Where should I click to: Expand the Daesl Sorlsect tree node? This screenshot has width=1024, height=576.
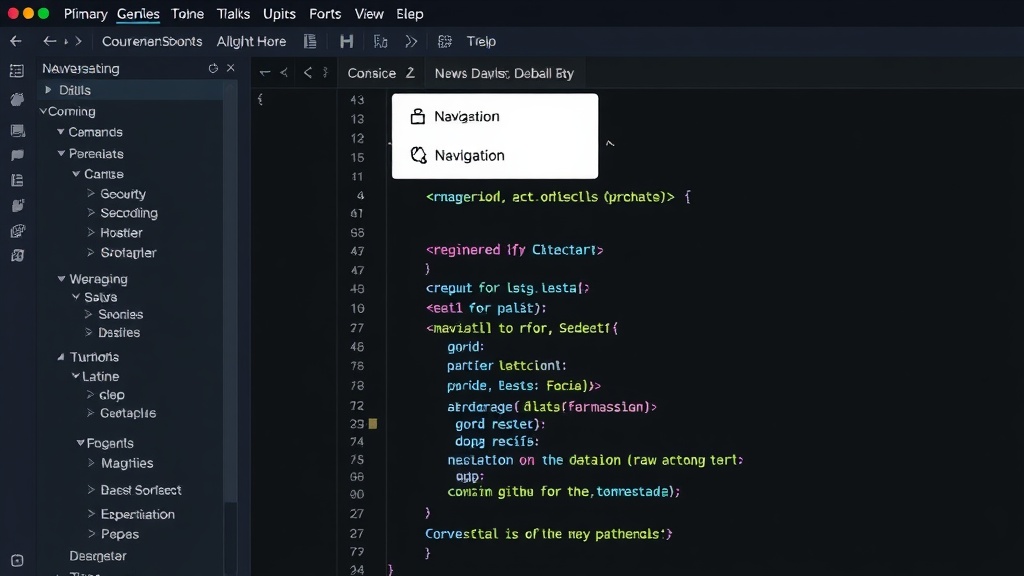(x=91, y=490)
